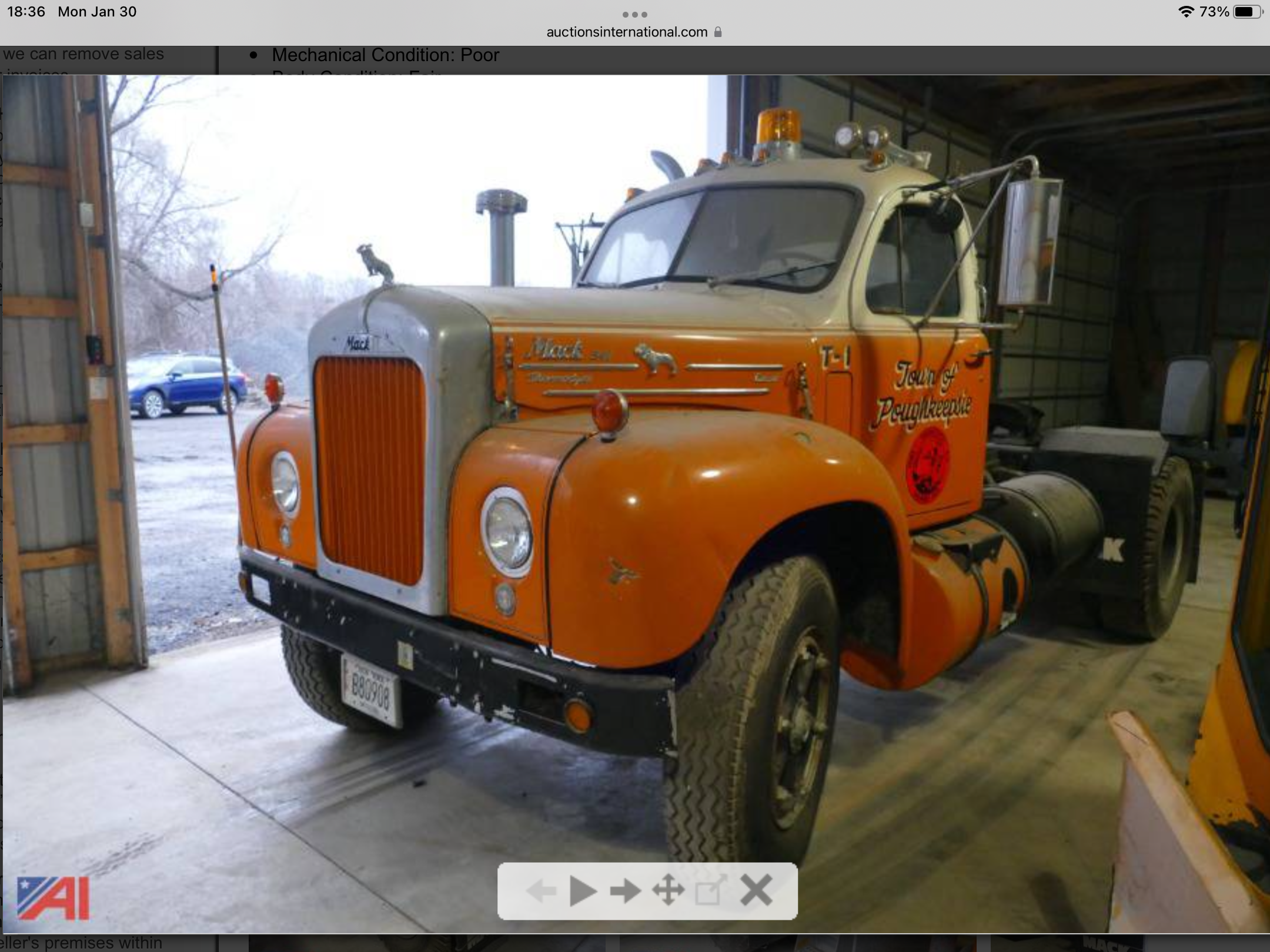Viewport: 1270px width, 952px height.
Task: Tap the padlock icon next to the URL
Action: tap(717, 32)
